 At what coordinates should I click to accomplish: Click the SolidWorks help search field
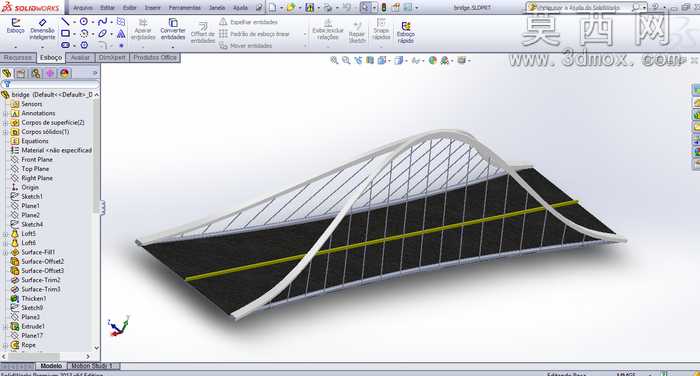click(586, 8)
